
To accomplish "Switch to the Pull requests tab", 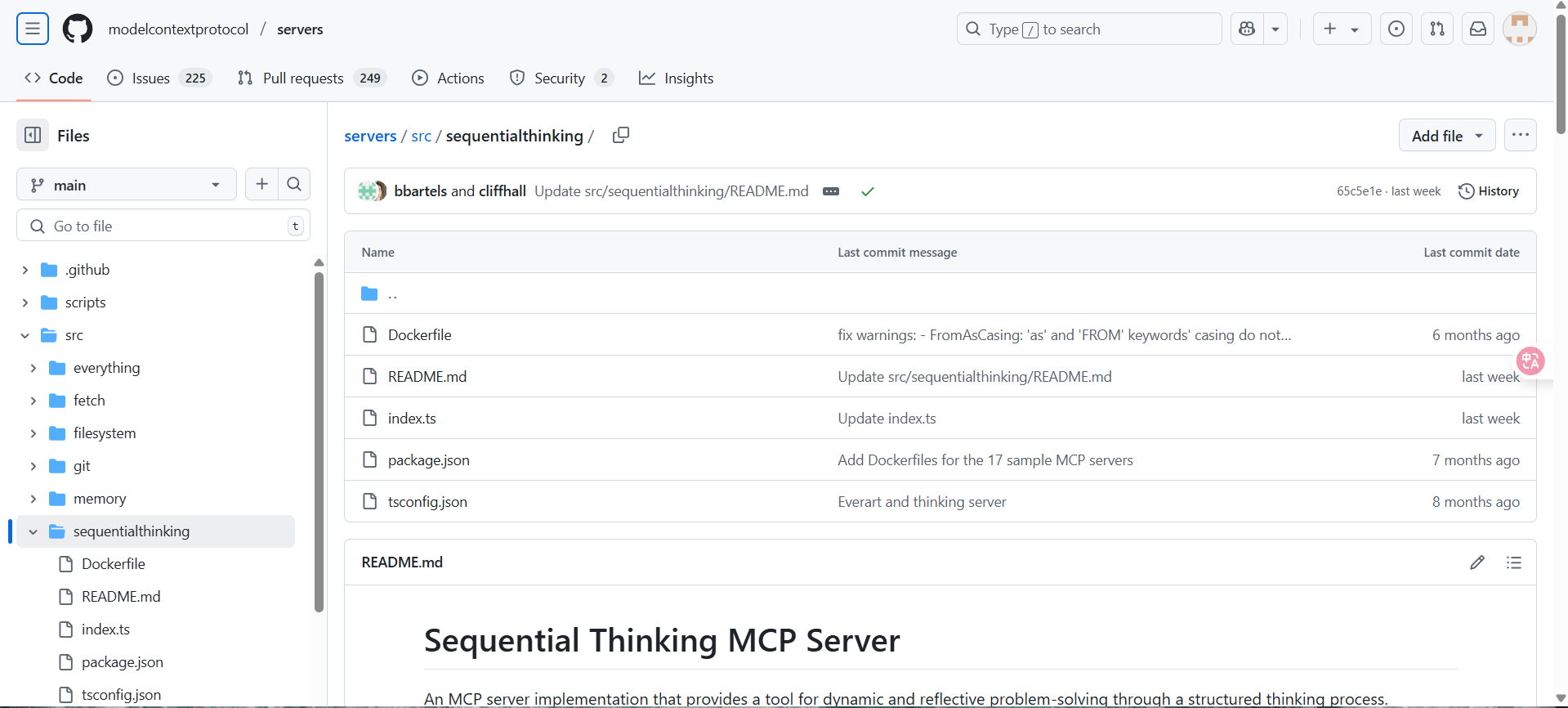I will (311, 78).
